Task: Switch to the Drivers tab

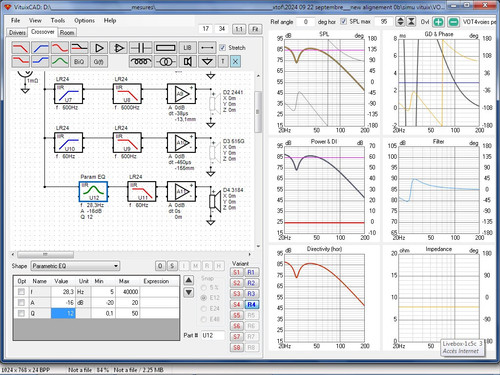Action: [x=17, y=32]
